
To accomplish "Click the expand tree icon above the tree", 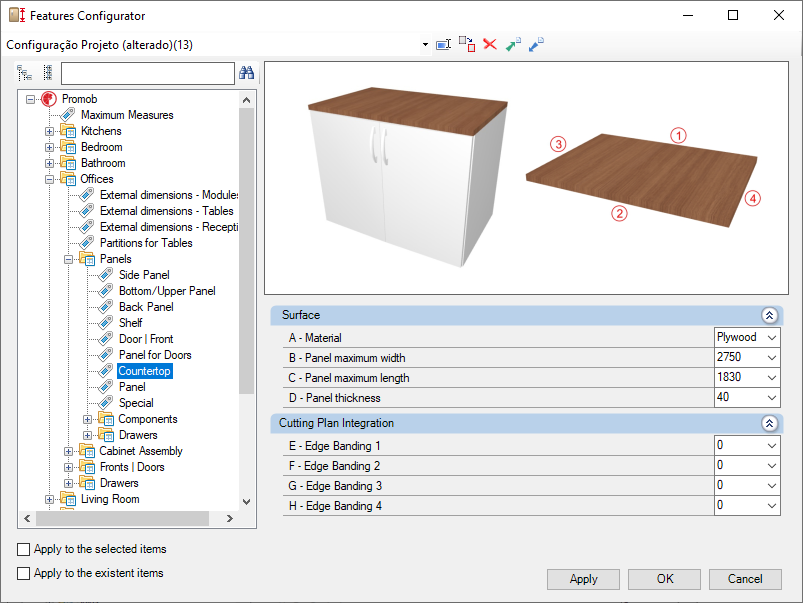I will tap(24, 73).
